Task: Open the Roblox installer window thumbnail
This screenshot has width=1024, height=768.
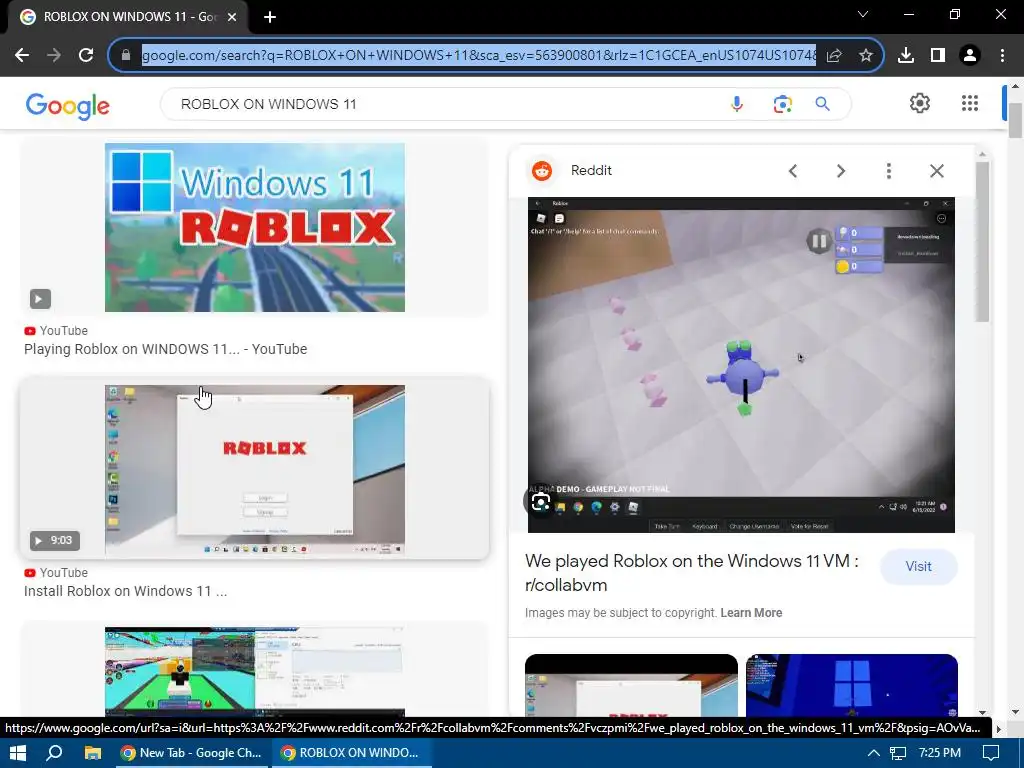Action: (x=255, y=470)
